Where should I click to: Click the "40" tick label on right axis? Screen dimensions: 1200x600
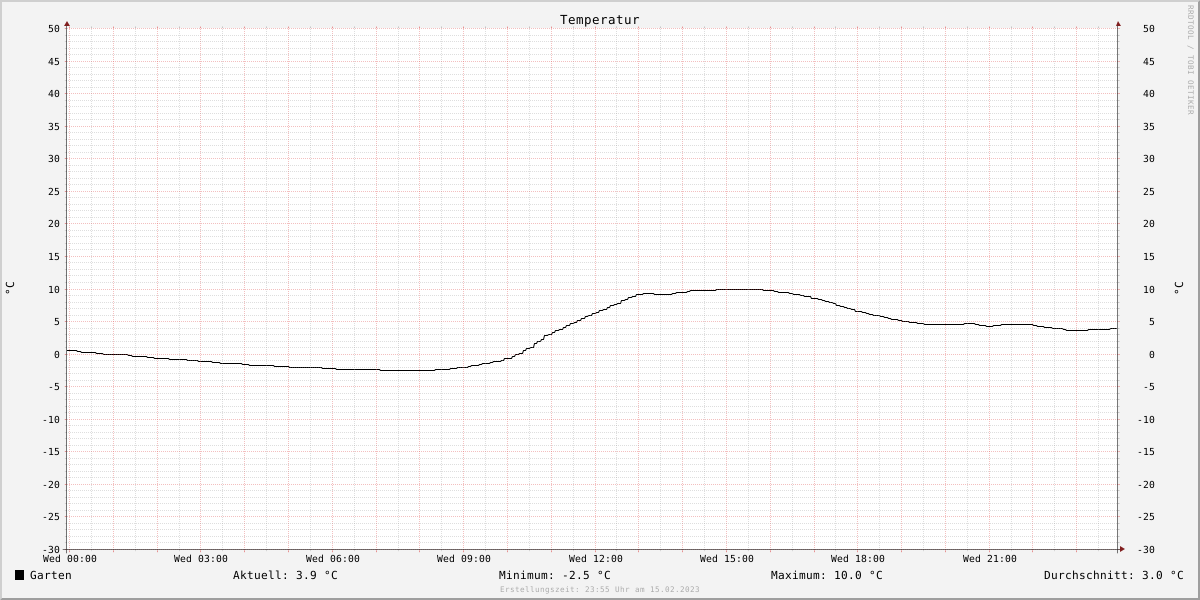click(1149, 94)
